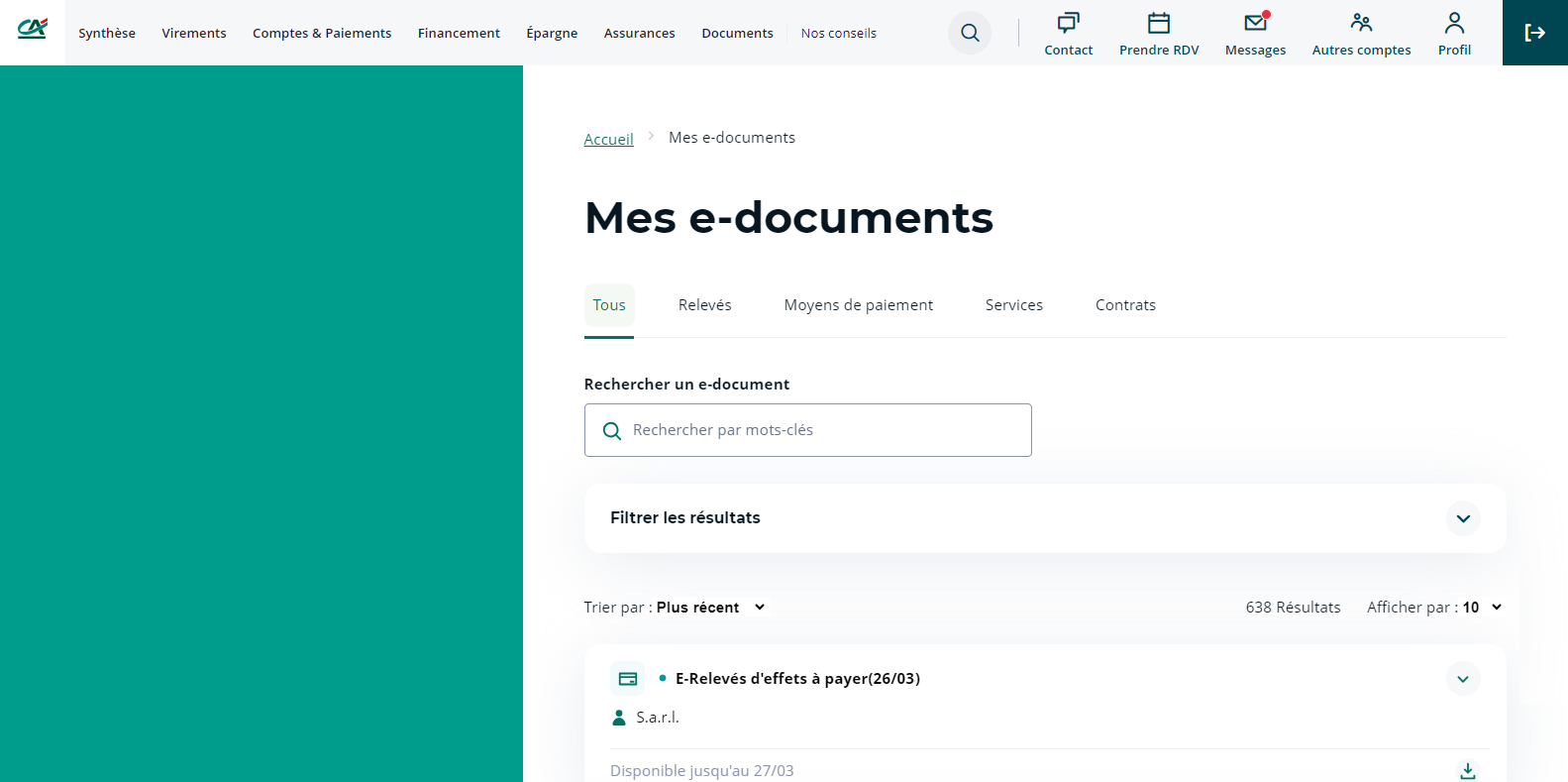
Task: Open the Profil user icon
Action: click(x=1454, y=23)
